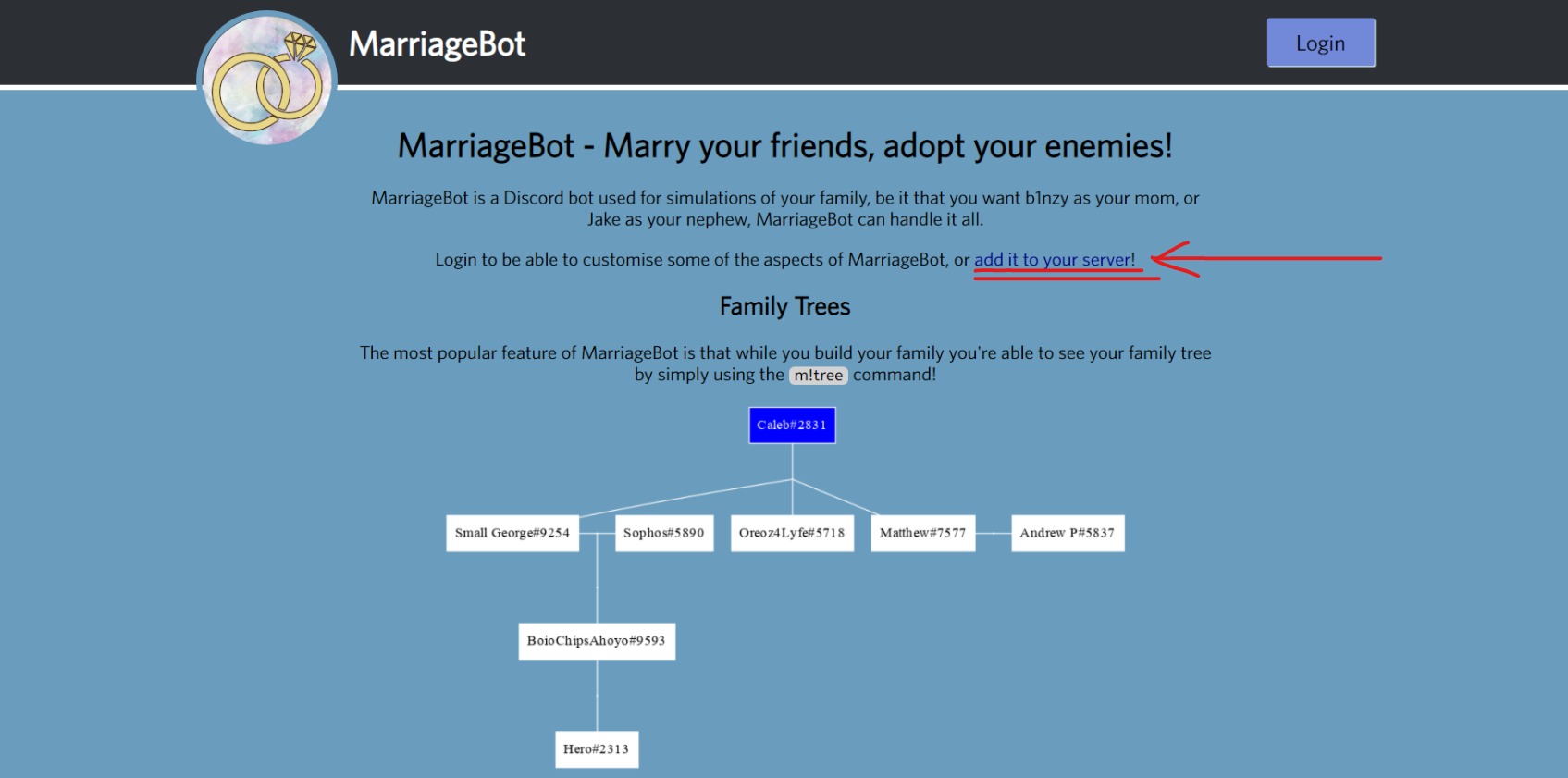This screenshot has height=778, width=1568.
Task: Click the main MarriageBot tagline heading
Action: [784, 146]
